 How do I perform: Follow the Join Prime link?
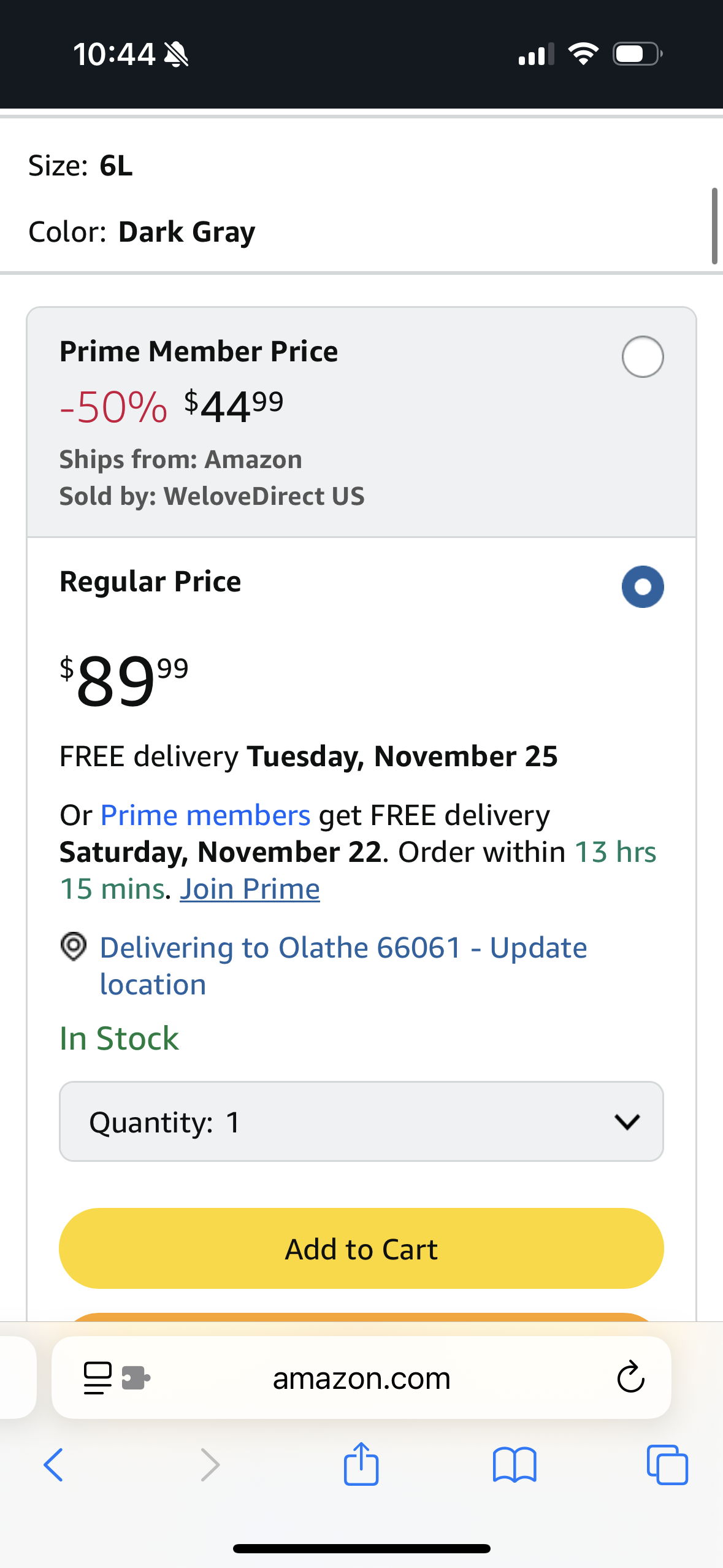(250, 889)
